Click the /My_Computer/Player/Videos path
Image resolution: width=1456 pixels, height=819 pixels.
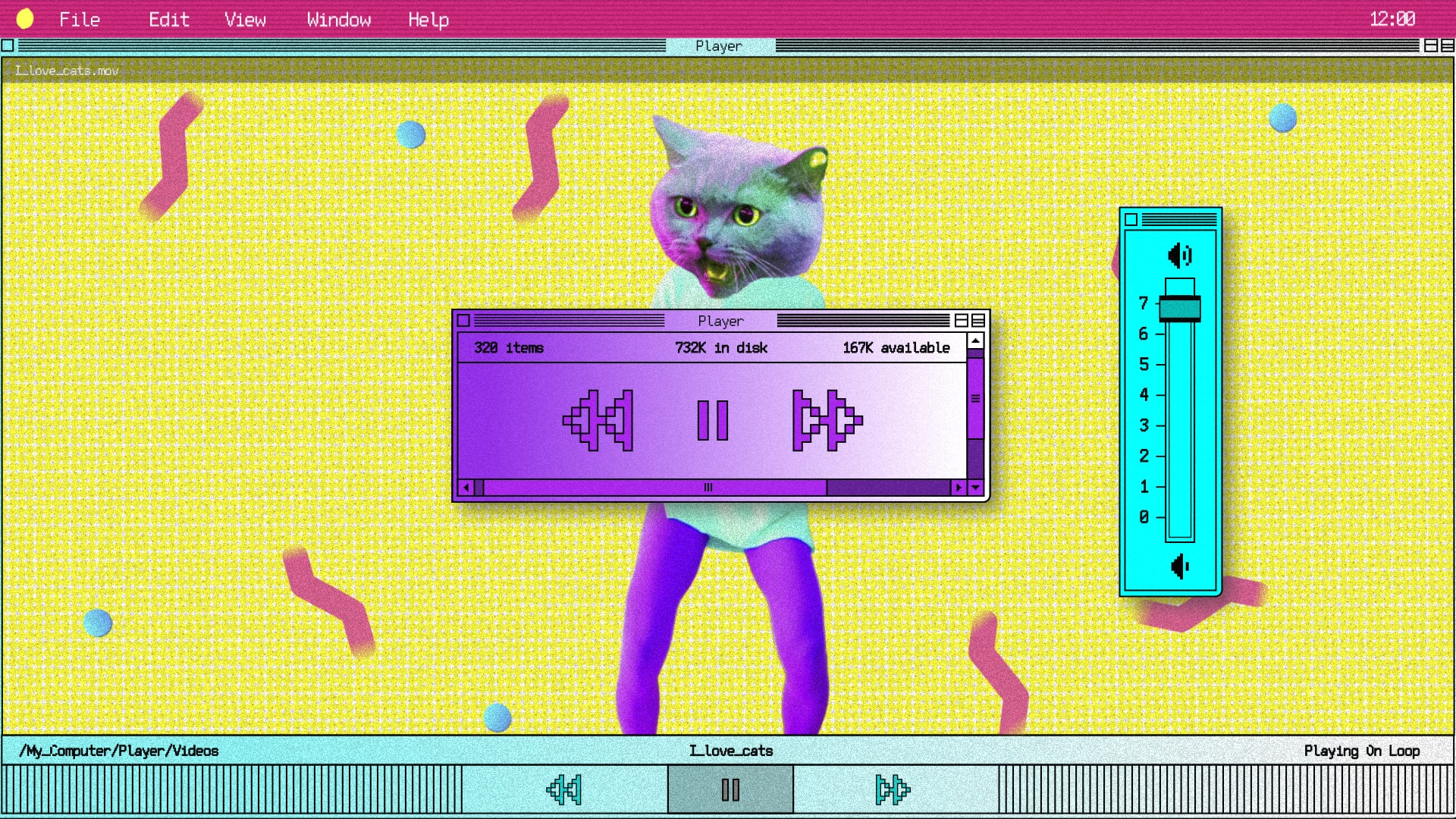[119, 751]
